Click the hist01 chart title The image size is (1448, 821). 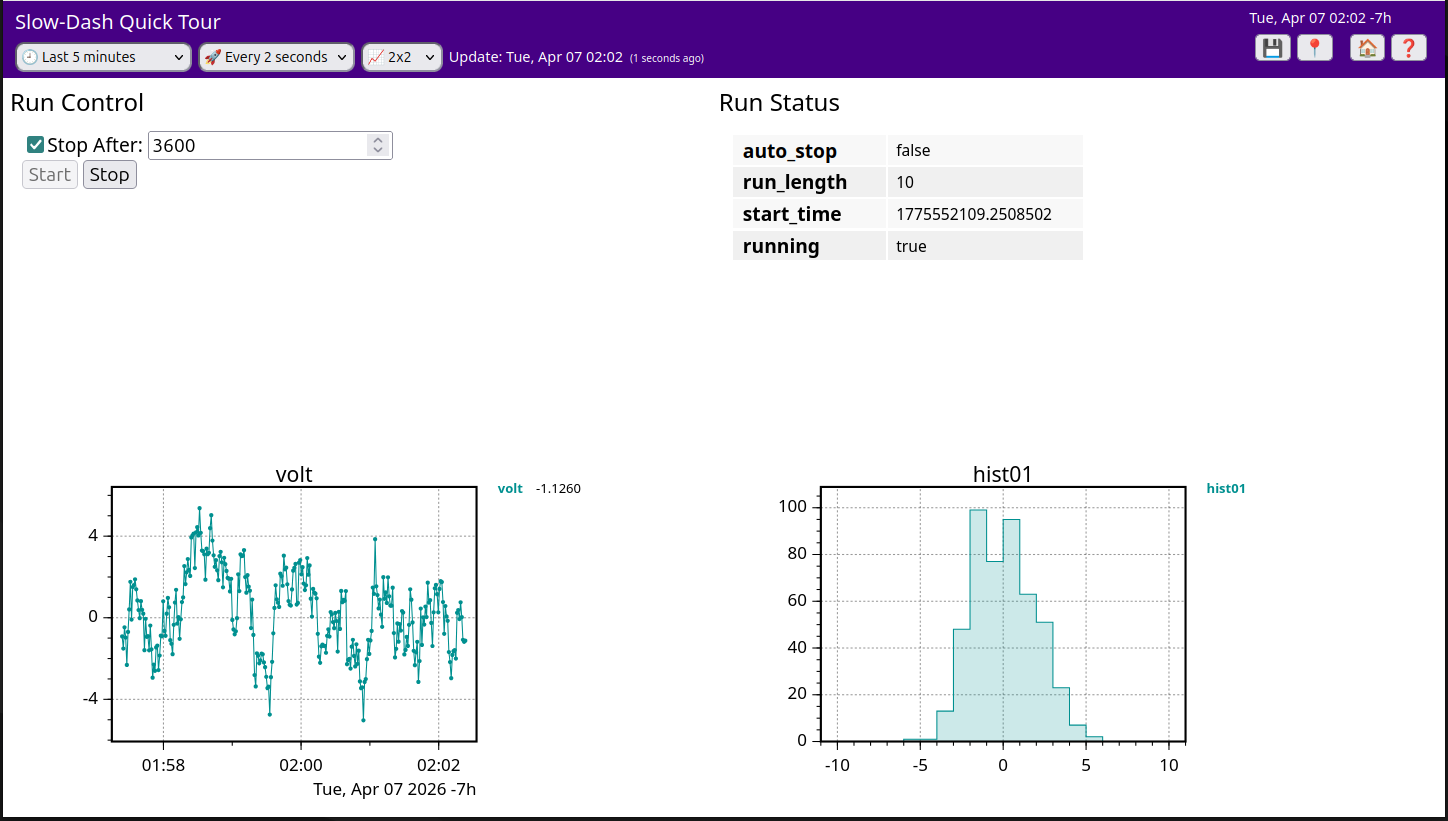pos(1002,474)
